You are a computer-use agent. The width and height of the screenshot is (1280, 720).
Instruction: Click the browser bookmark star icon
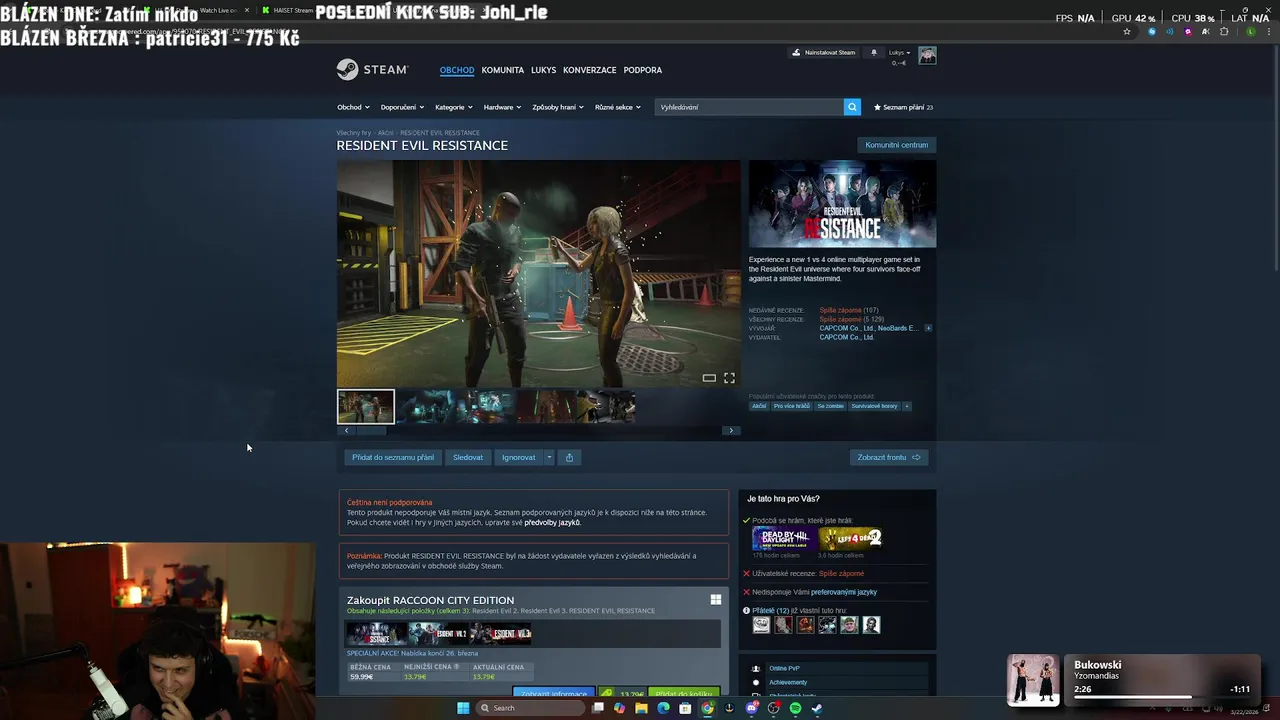1127,32
